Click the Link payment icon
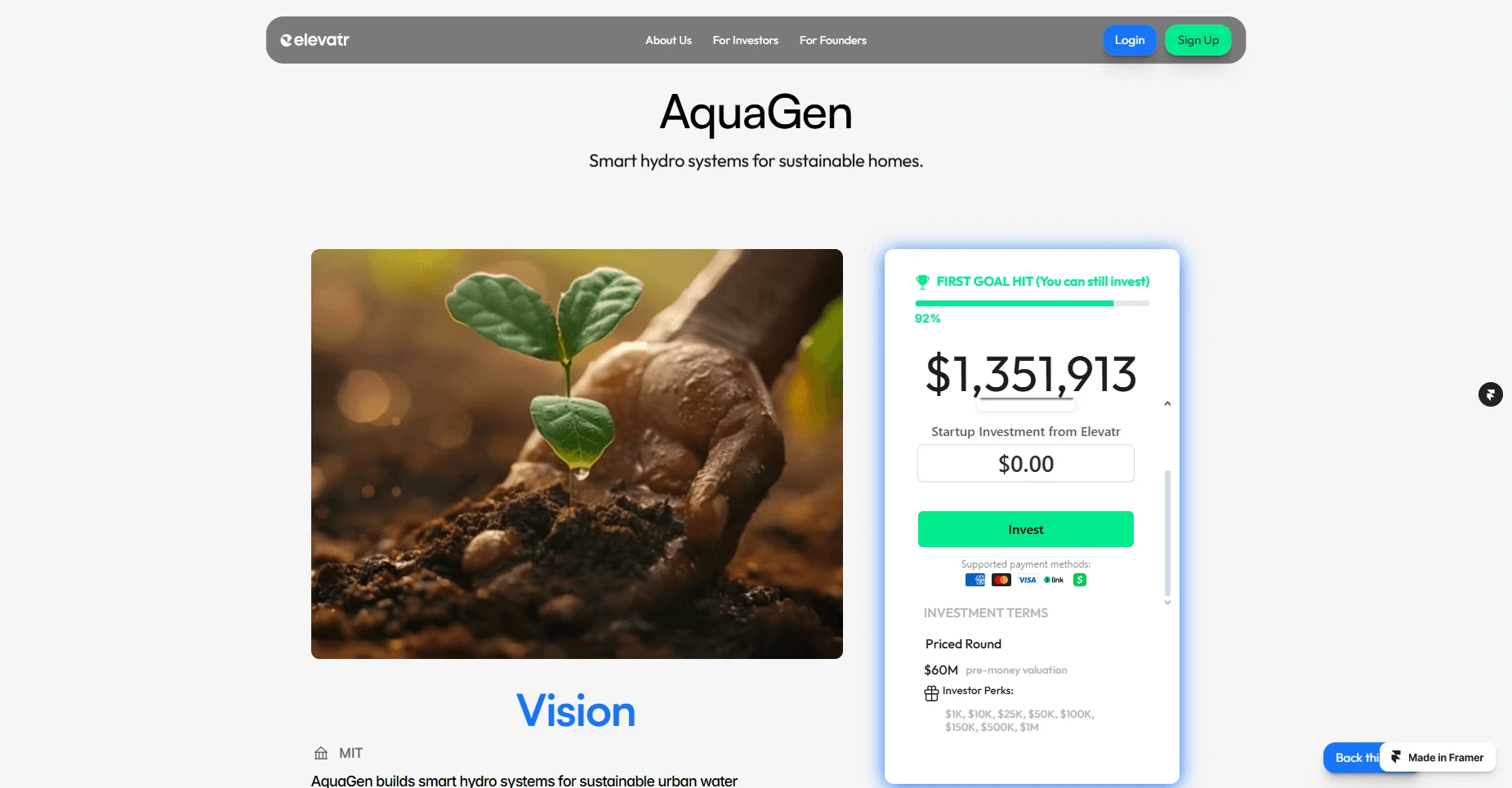 (1054, 580)
